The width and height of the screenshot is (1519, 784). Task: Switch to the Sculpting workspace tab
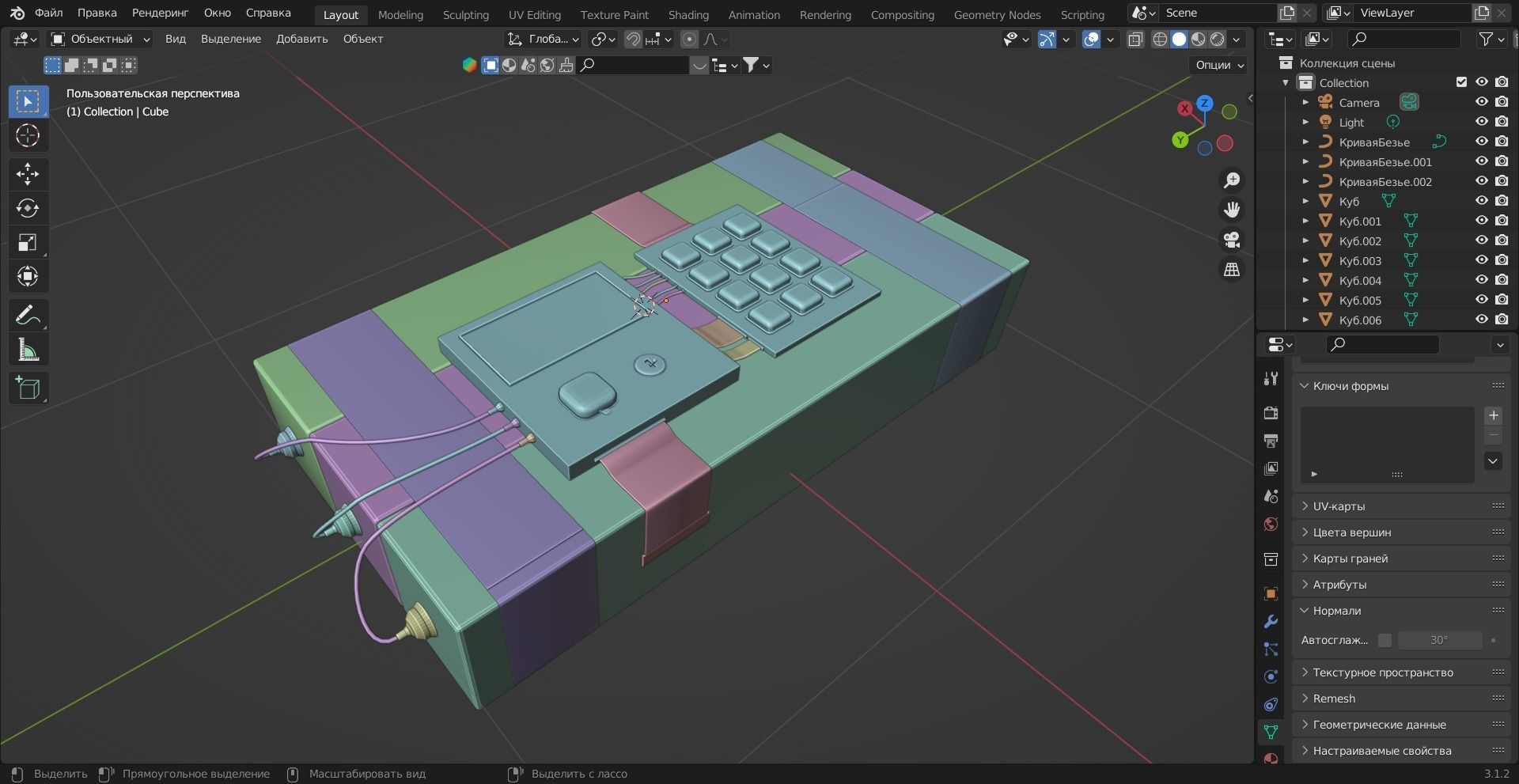(465, 14)
